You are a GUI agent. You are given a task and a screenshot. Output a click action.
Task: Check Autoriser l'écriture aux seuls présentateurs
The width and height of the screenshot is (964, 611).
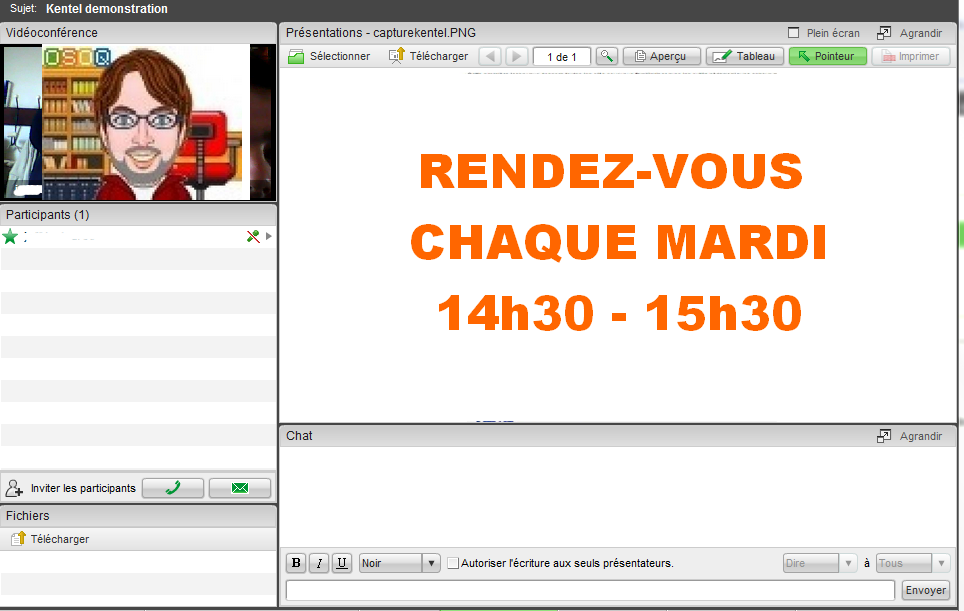coord(452,563)
